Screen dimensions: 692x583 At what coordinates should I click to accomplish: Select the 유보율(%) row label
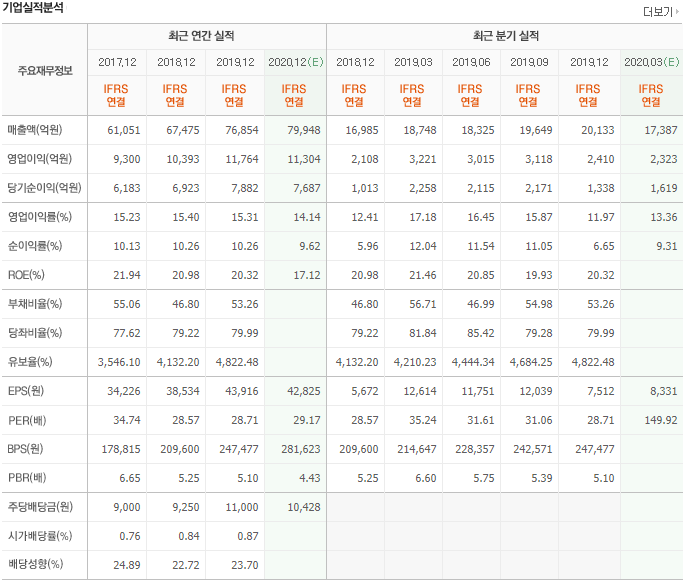[30, 362]
